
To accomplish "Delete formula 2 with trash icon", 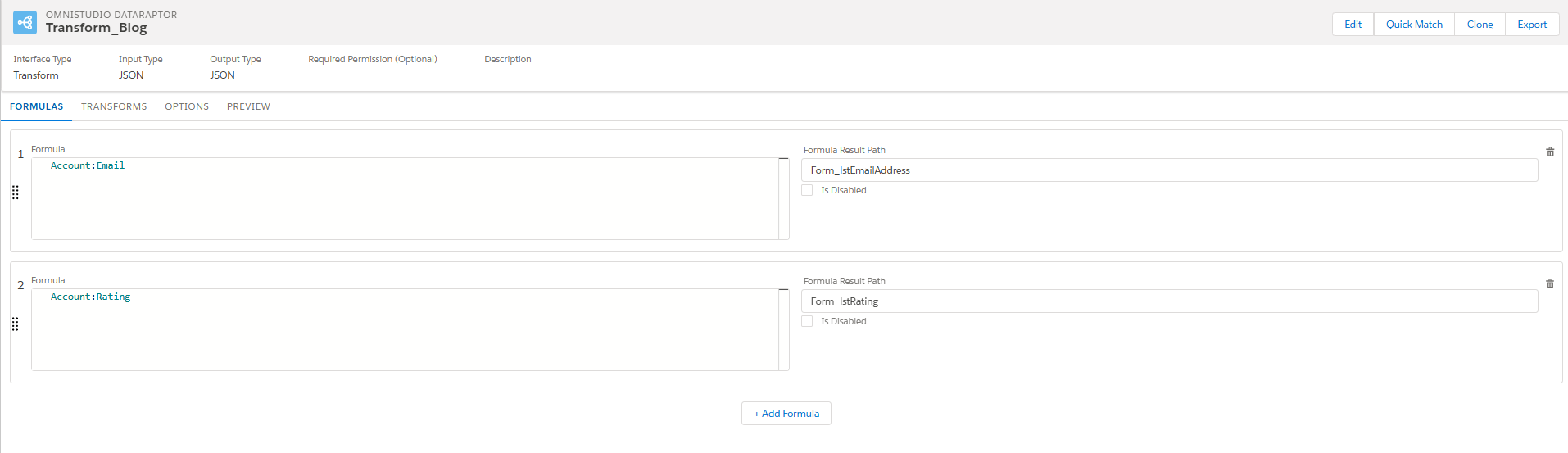I will pyautogui.click(x=1549, y=283).
